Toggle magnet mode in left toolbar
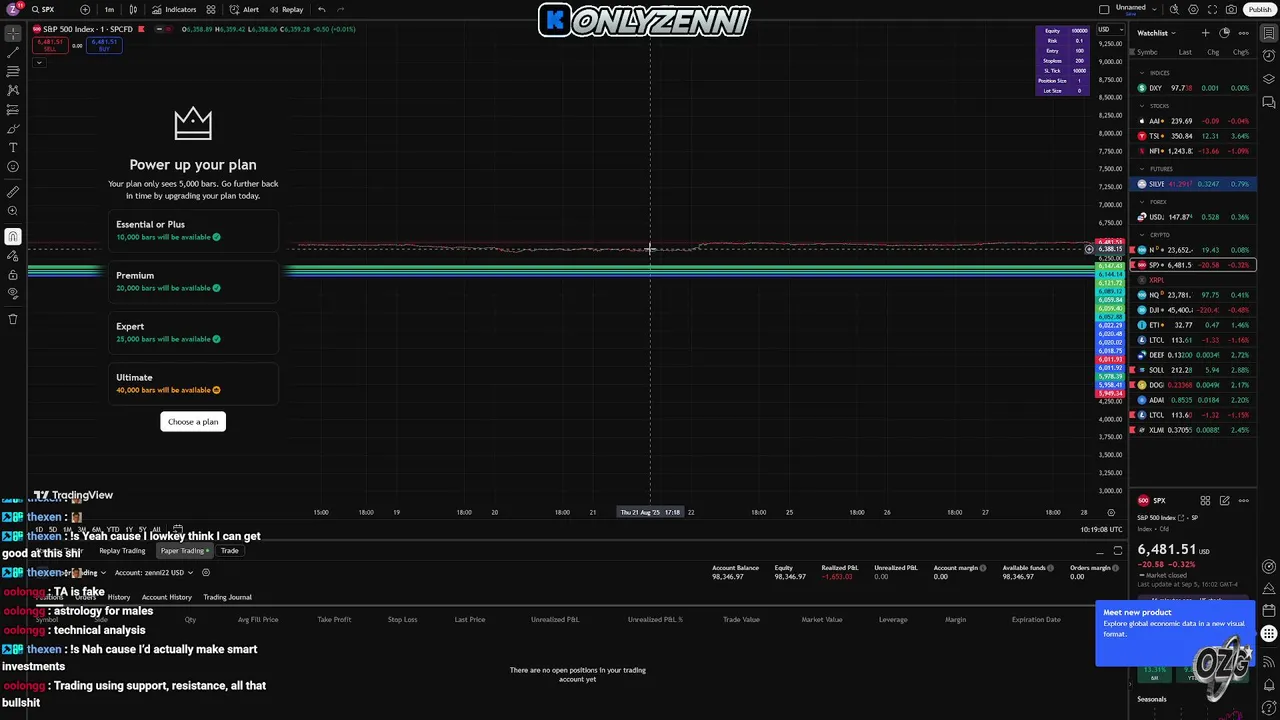This screenshot has width=1280, height=720. click(13, 236)
